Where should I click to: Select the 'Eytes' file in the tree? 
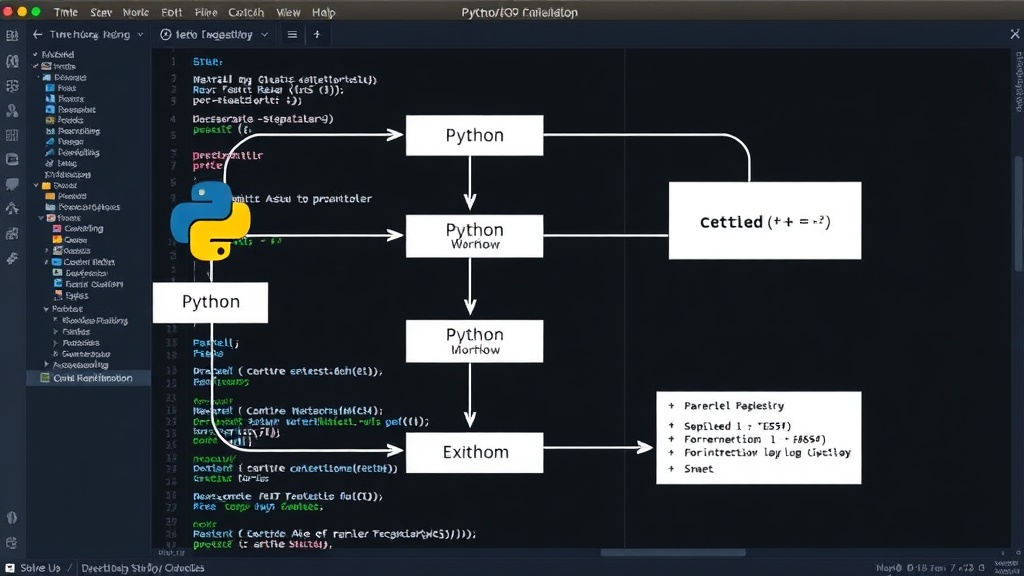77,295
